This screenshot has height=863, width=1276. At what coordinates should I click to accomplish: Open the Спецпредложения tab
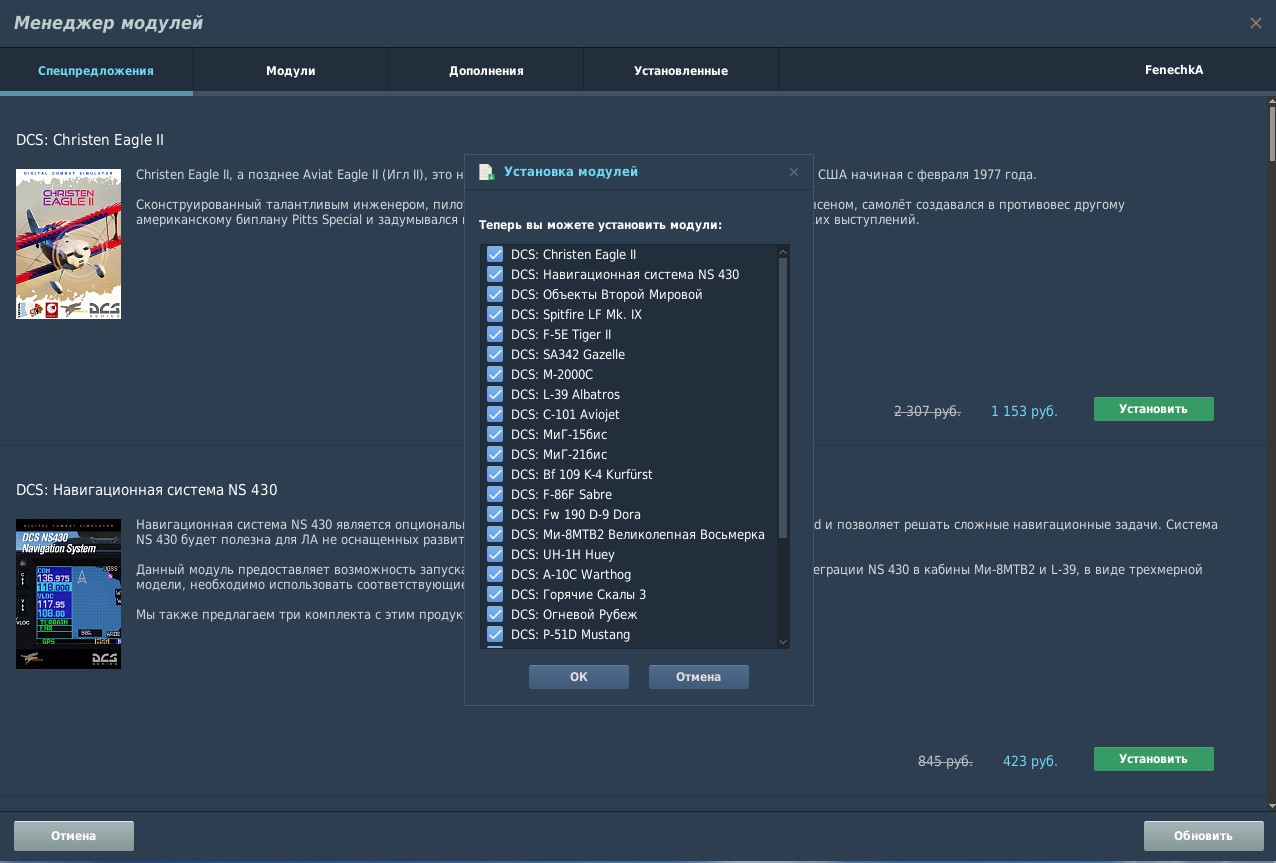pos(96,71)
